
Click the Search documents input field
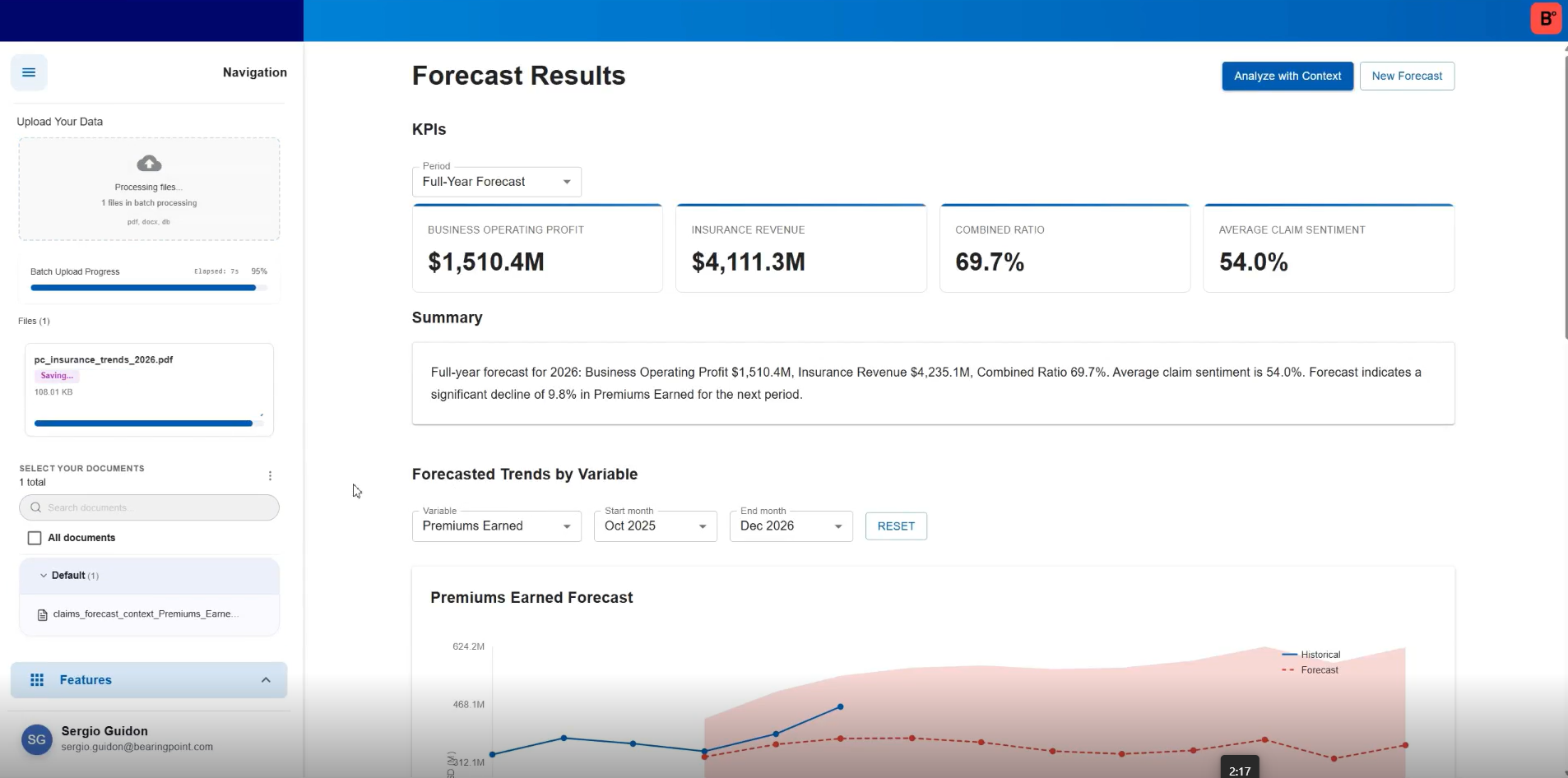point(156,507)
